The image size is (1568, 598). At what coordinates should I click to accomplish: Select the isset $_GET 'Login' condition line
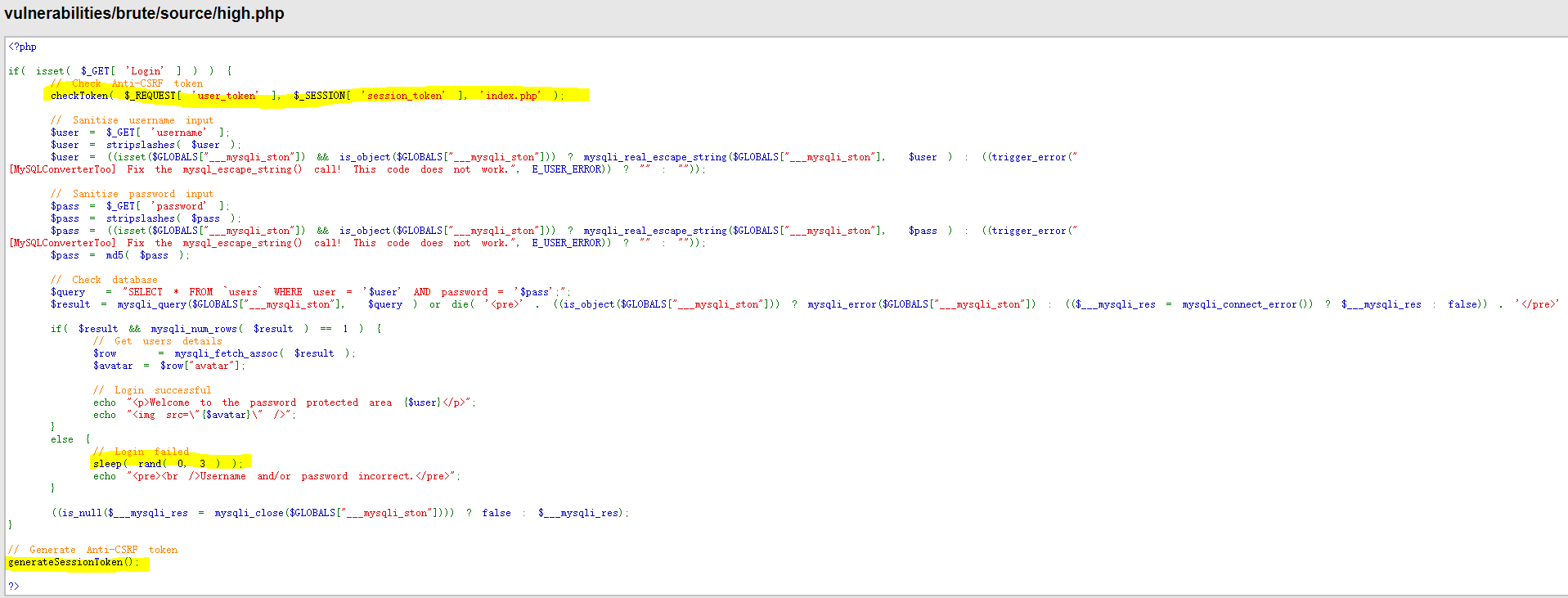[x=120, y=71]
